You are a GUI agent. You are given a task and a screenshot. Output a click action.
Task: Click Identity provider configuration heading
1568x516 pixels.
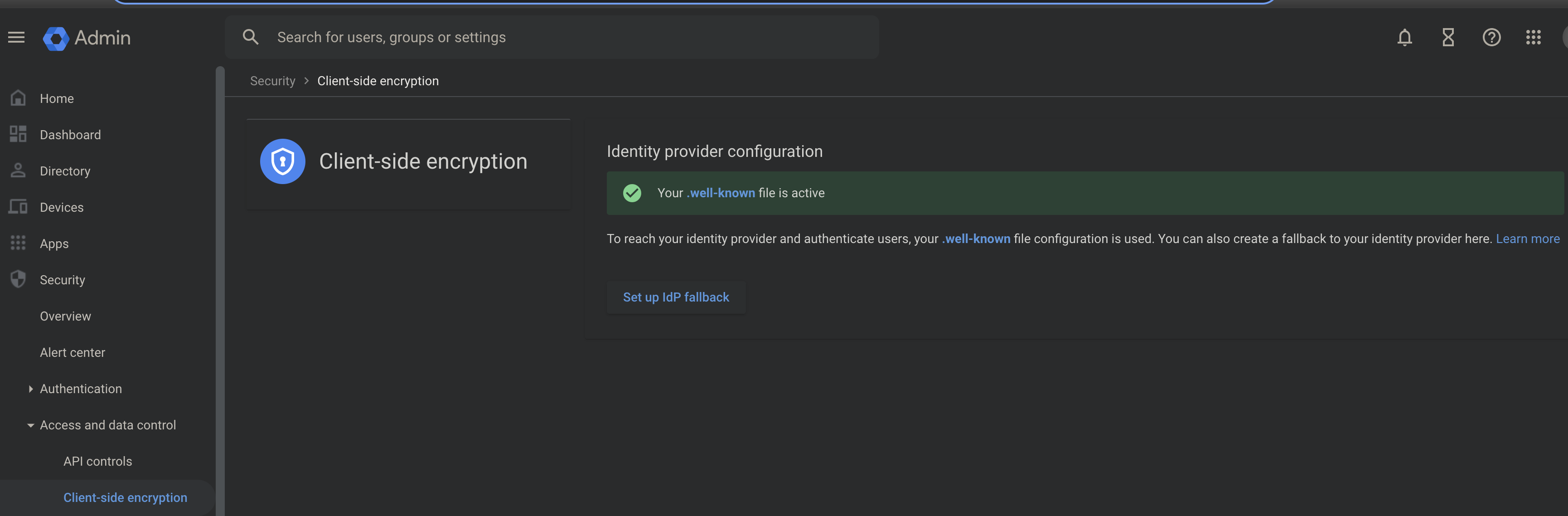(715, 151)
